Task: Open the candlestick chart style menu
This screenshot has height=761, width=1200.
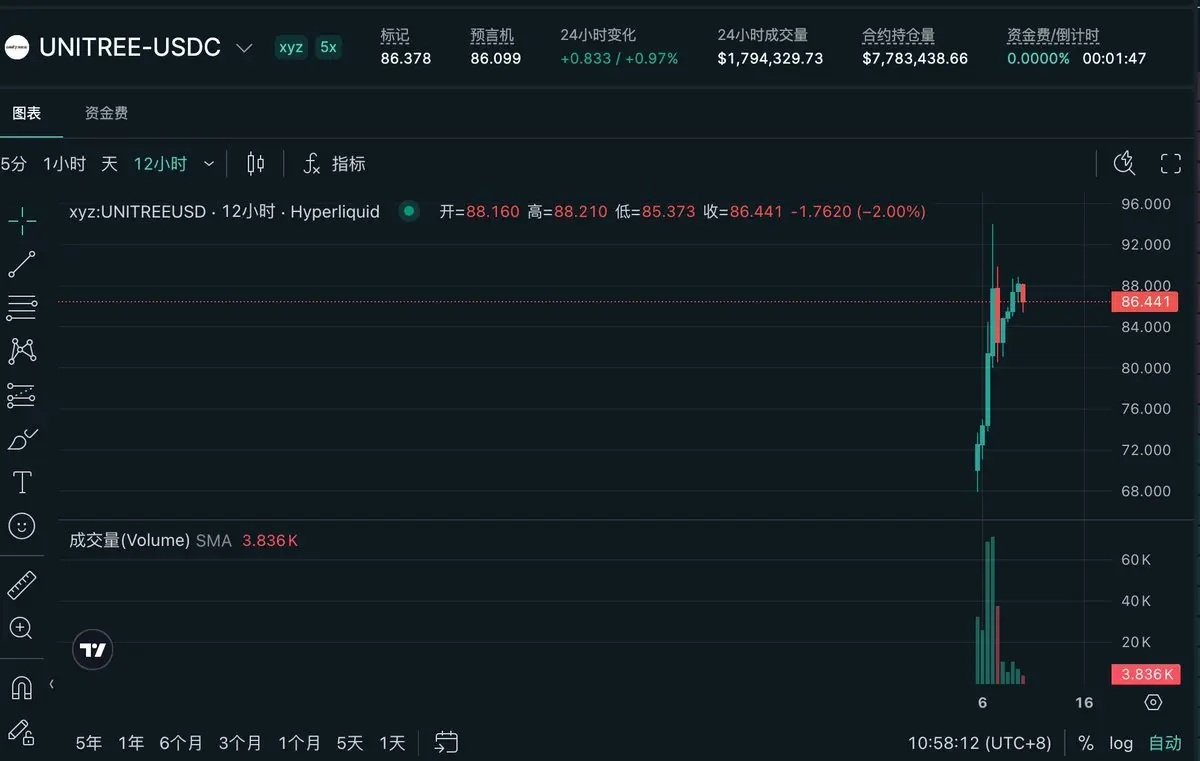Action: [256, 164]
